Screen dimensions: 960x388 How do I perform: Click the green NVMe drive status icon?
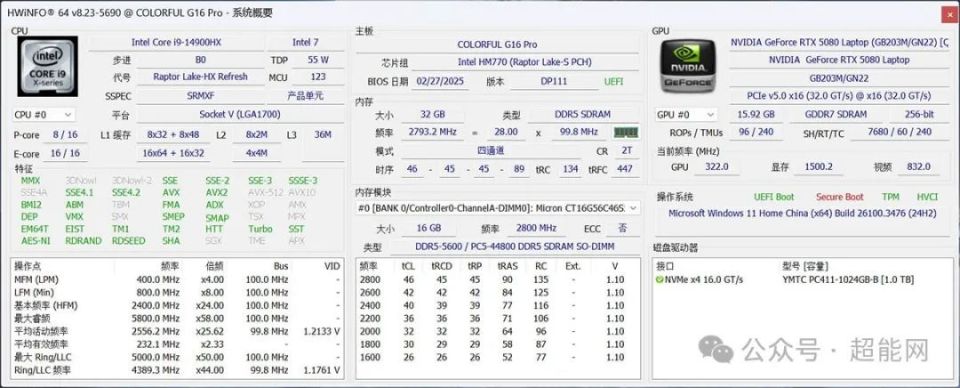[x=659, y=280]
